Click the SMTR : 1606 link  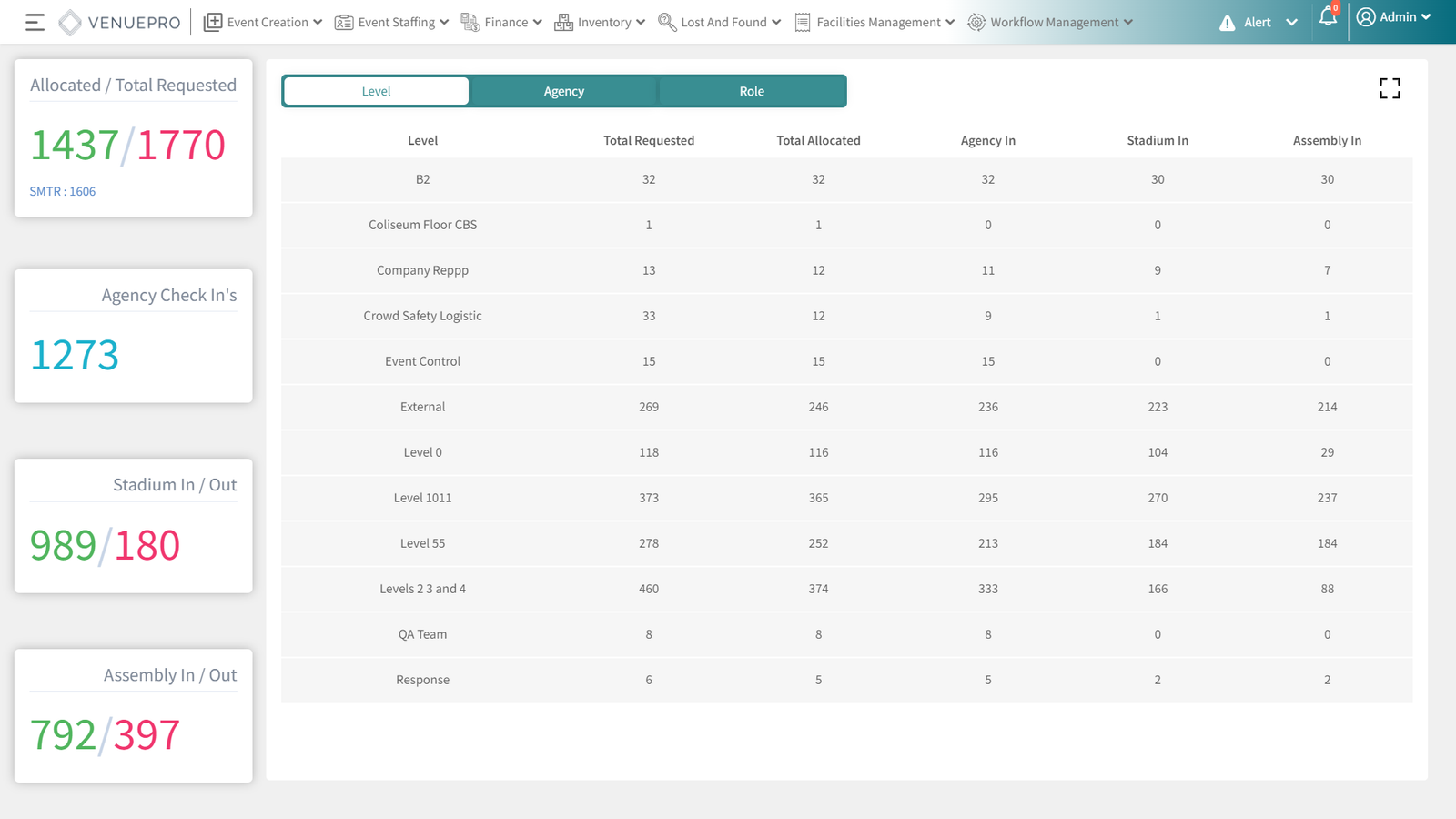point(63,191)
